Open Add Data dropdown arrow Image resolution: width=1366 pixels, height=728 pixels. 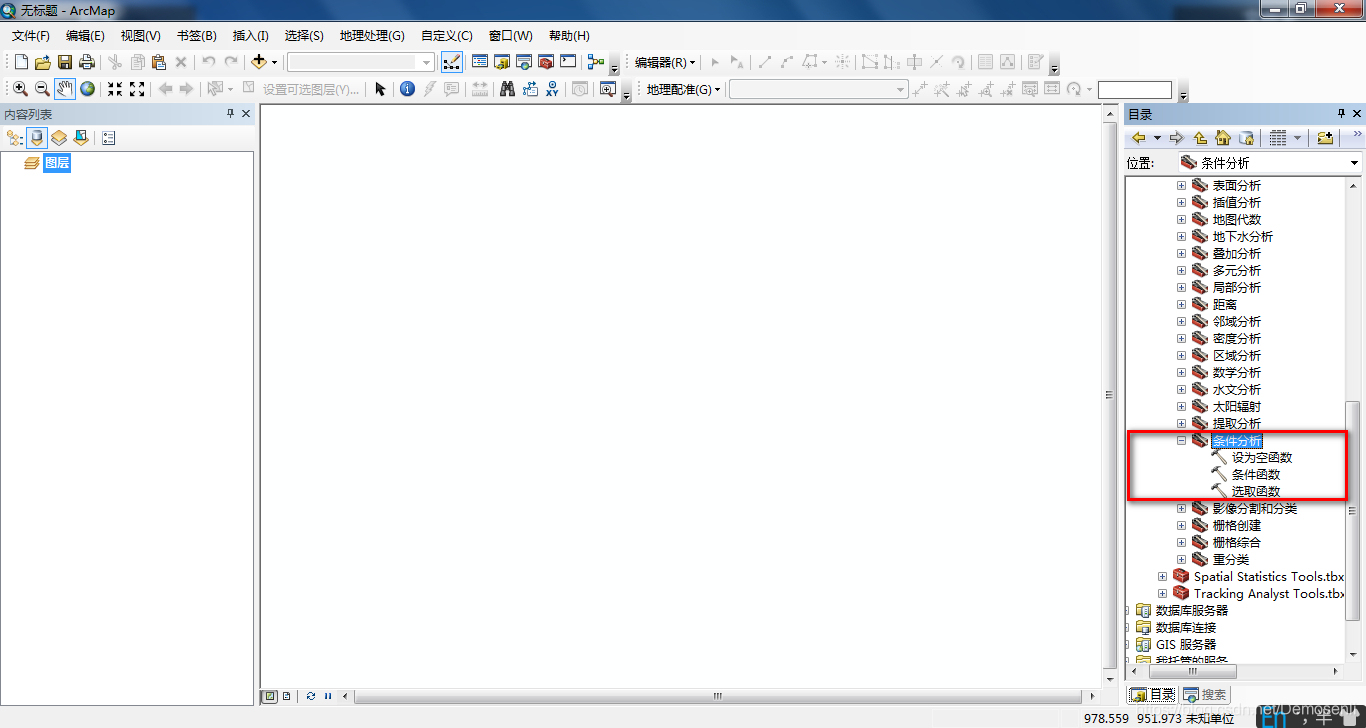pos(274,62)
